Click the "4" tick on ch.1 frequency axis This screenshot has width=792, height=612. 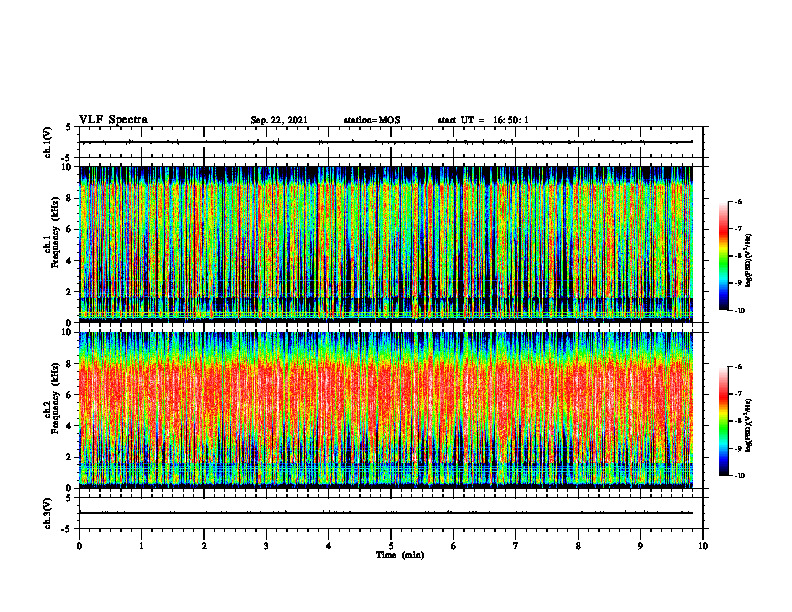tap(69, 261)
